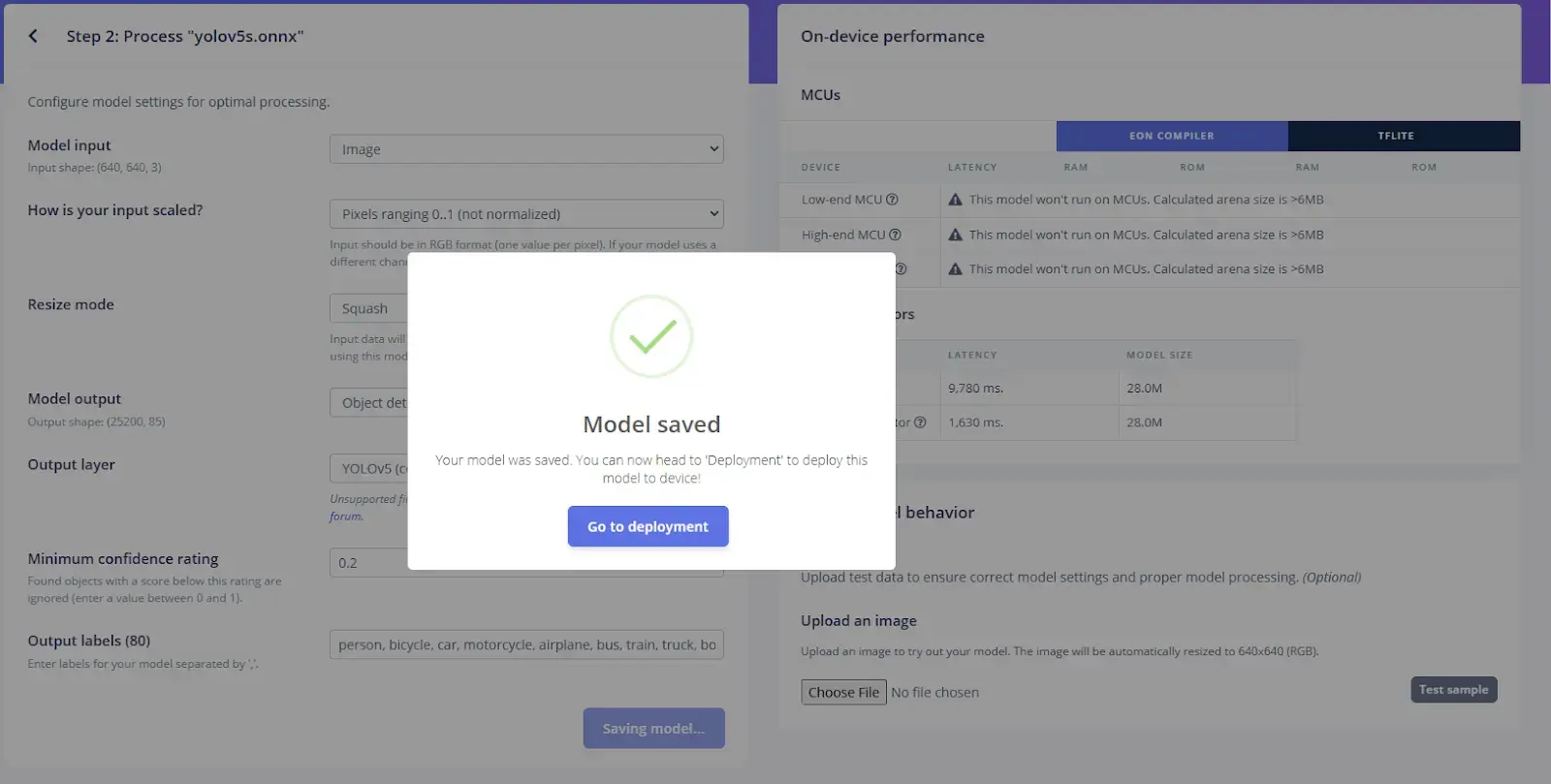Switch to the EON Compiler tab
This screenshot has height=784, width=1551.
pyautogui.click(x=1172, y=136)
